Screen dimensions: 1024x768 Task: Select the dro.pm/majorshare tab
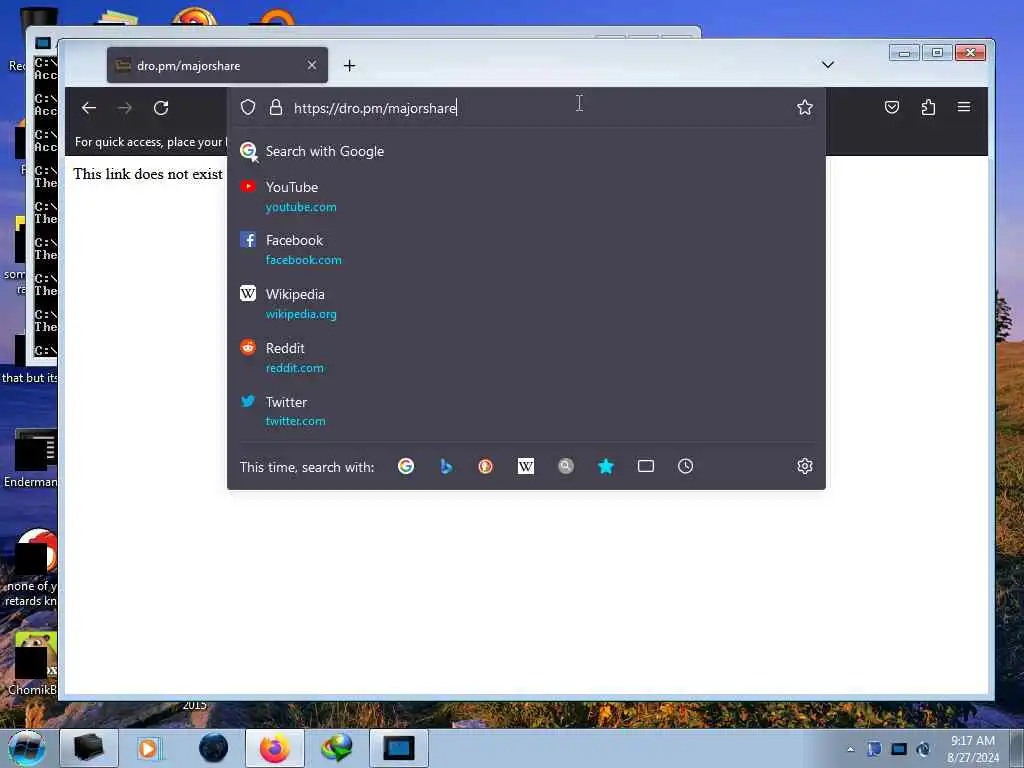pos(217,65)
